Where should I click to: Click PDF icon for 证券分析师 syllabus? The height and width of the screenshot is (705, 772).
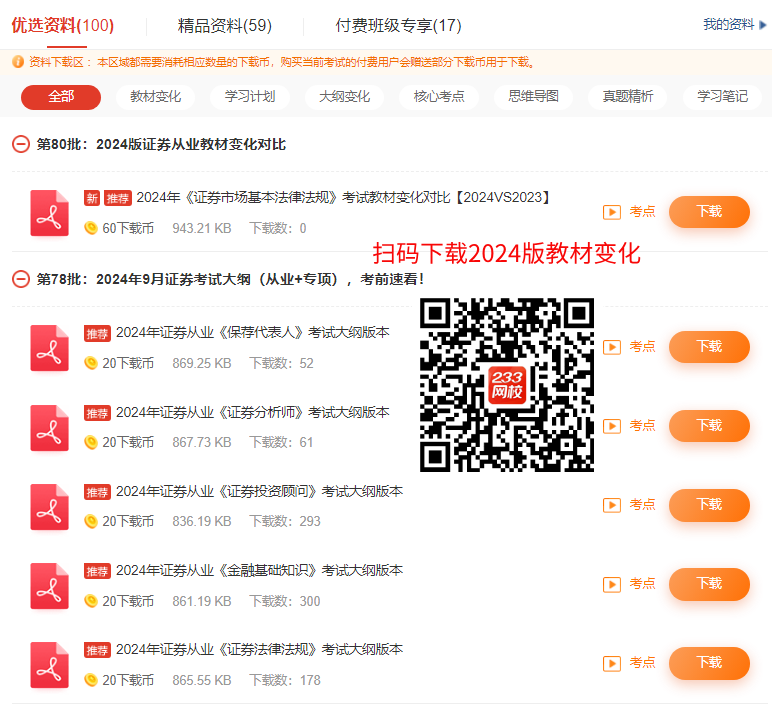pos(49,427)
